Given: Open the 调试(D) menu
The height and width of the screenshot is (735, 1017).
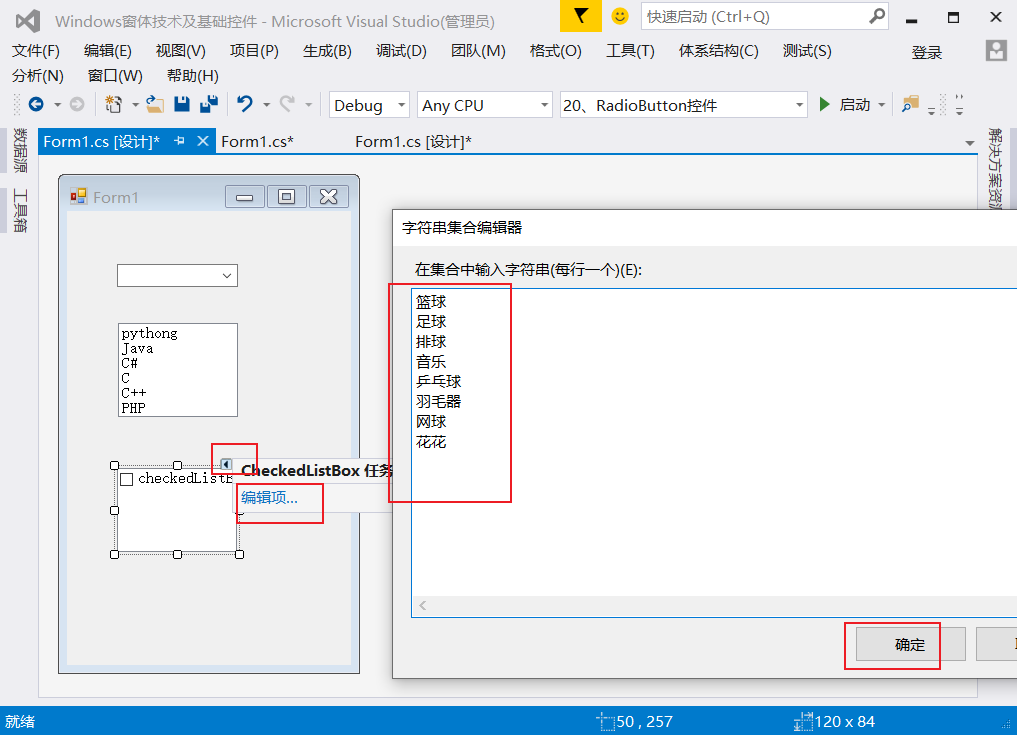Looking at the screenshot, I should (x=401, y=51).
